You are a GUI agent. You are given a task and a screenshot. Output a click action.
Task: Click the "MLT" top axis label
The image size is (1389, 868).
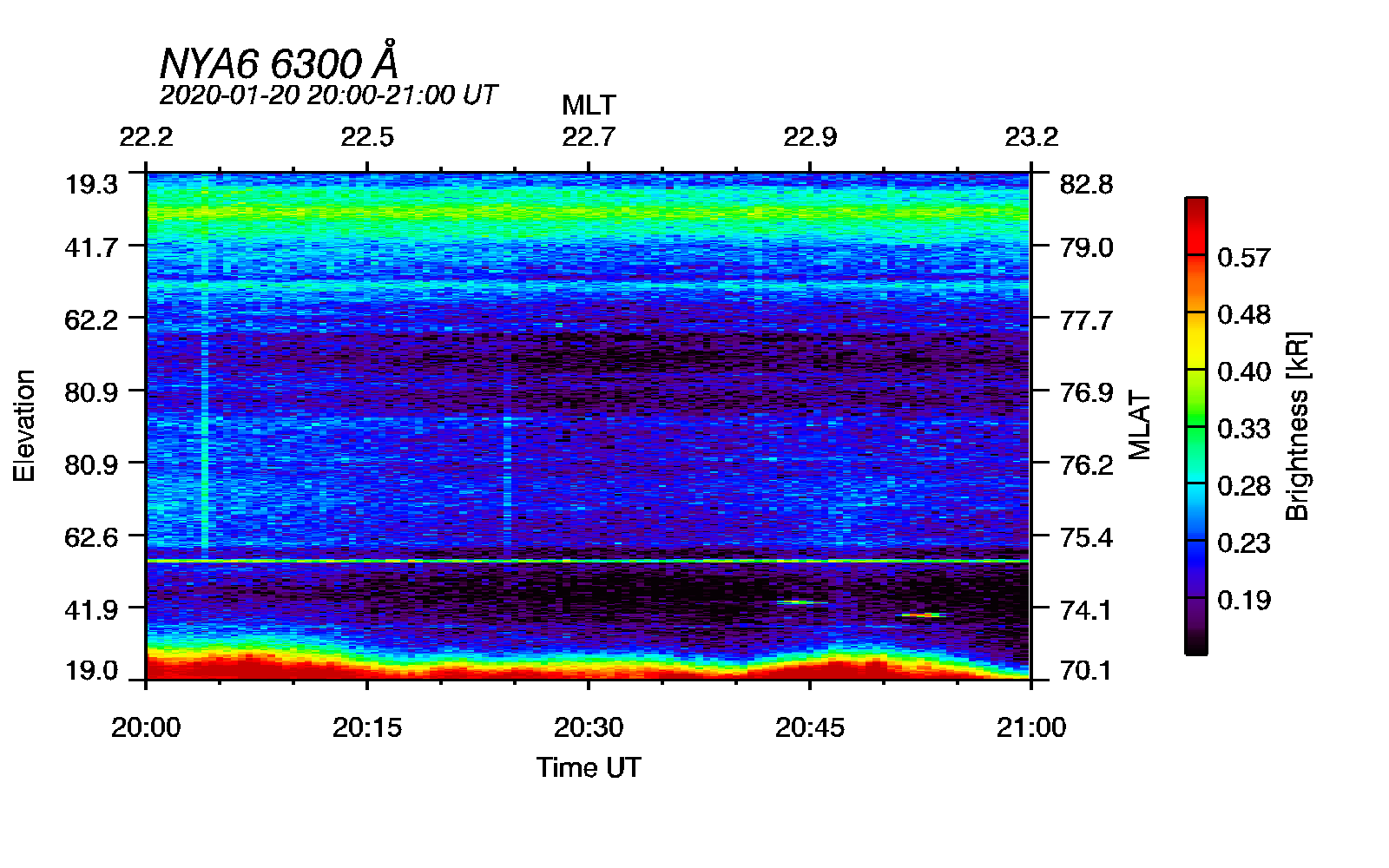pyautogui.click(x=589, y=105)
